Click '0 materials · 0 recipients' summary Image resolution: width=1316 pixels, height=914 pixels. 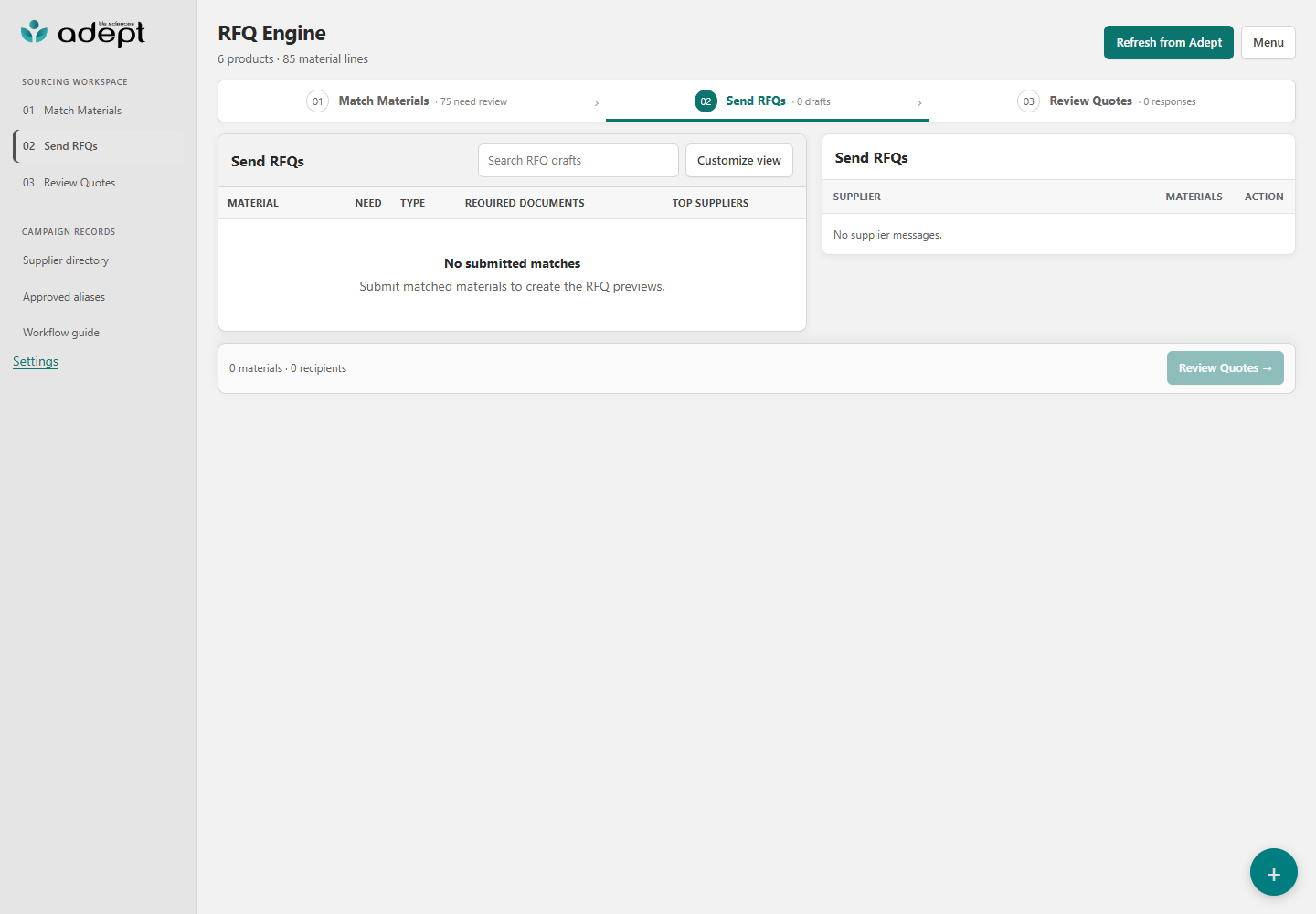[x=288, y=368]
